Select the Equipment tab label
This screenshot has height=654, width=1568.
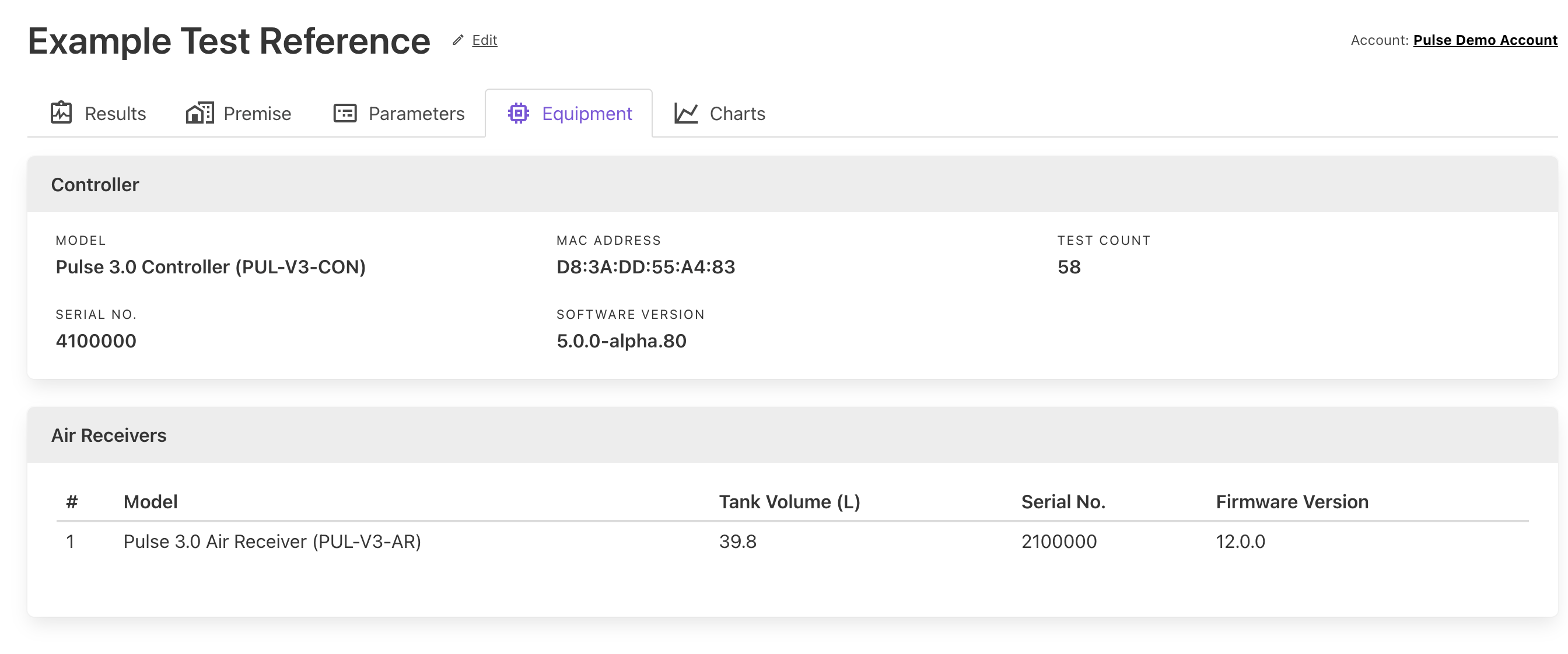click(x=587, y=114)
